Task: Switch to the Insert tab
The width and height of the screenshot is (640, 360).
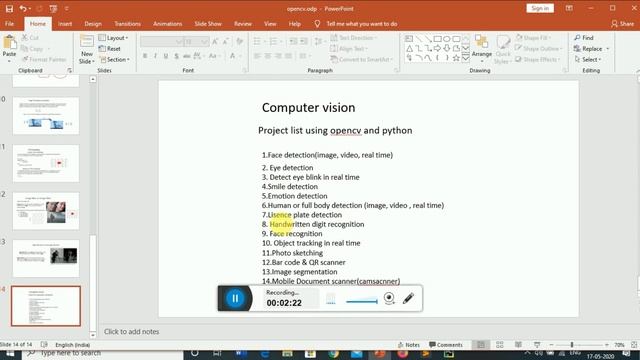Action: [65, 24]
